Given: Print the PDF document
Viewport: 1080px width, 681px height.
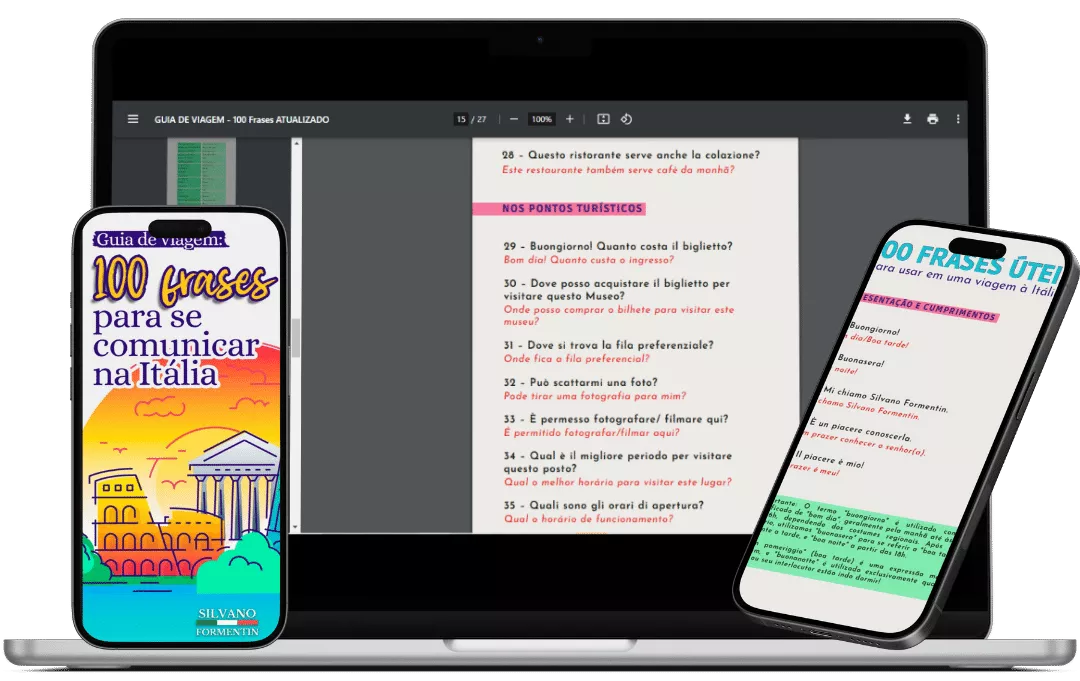Looking at the screenshot, I should click(932, 119).
